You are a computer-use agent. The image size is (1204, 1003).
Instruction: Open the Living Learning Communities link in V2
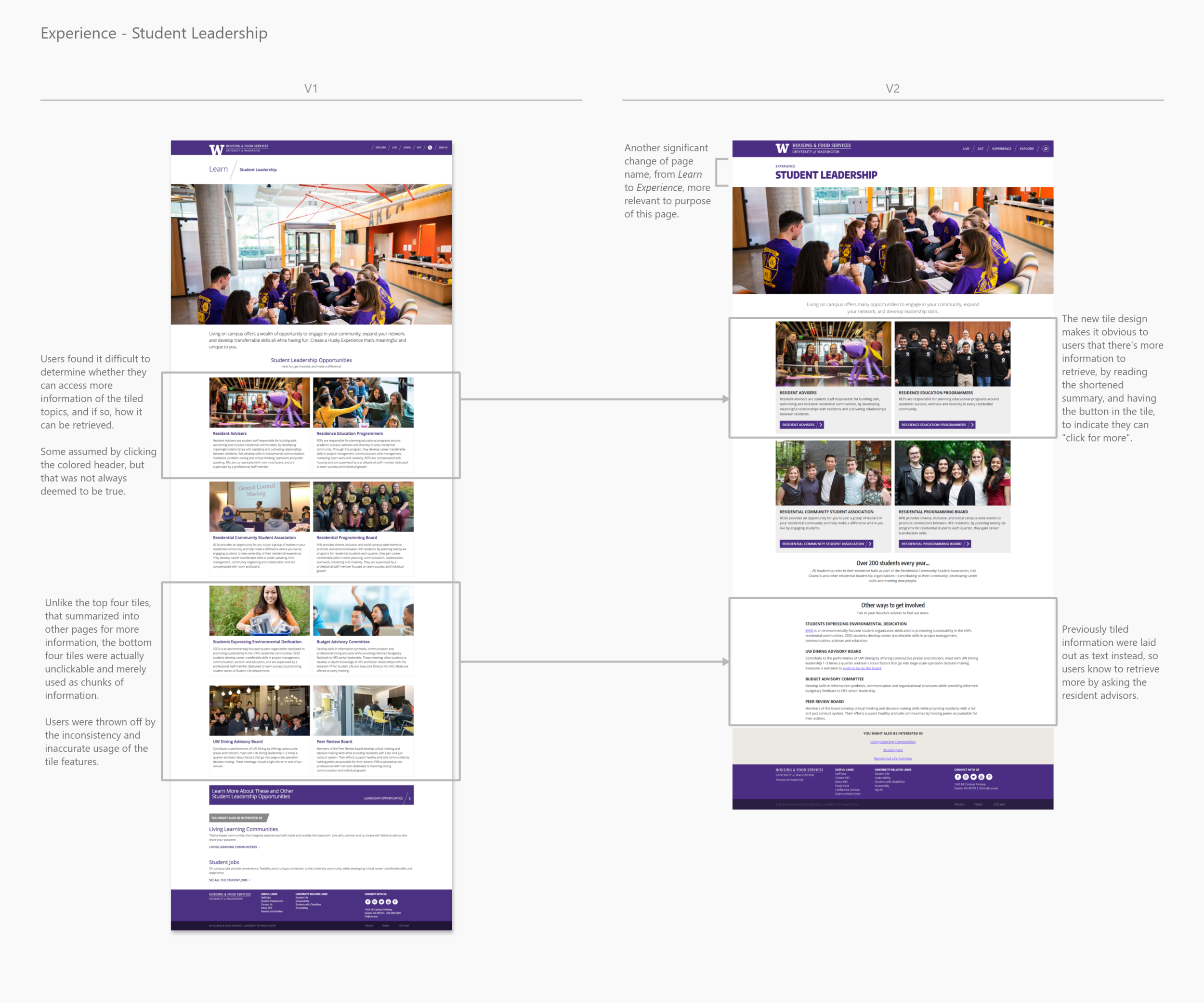click(893, 742)
